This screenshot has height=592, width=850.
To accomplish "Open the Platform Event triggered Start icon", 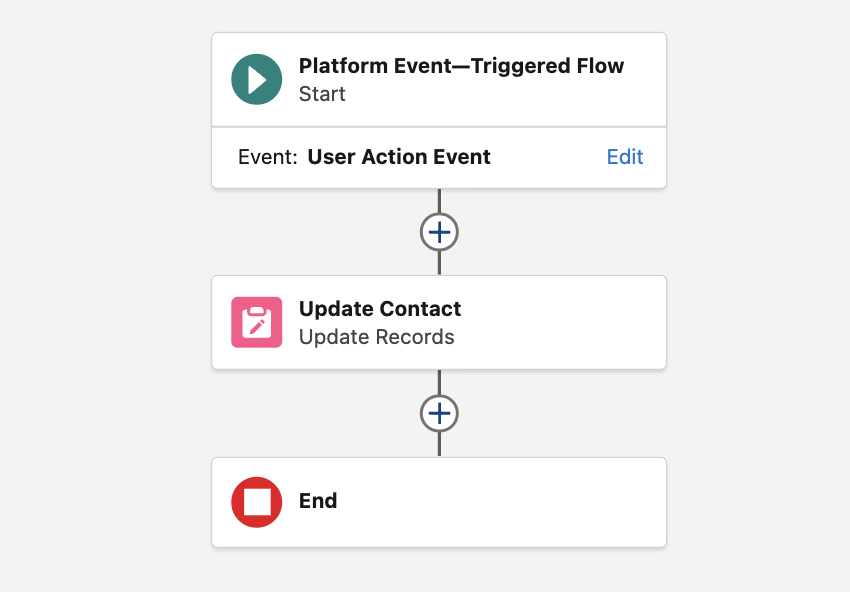I will point(257,78).
